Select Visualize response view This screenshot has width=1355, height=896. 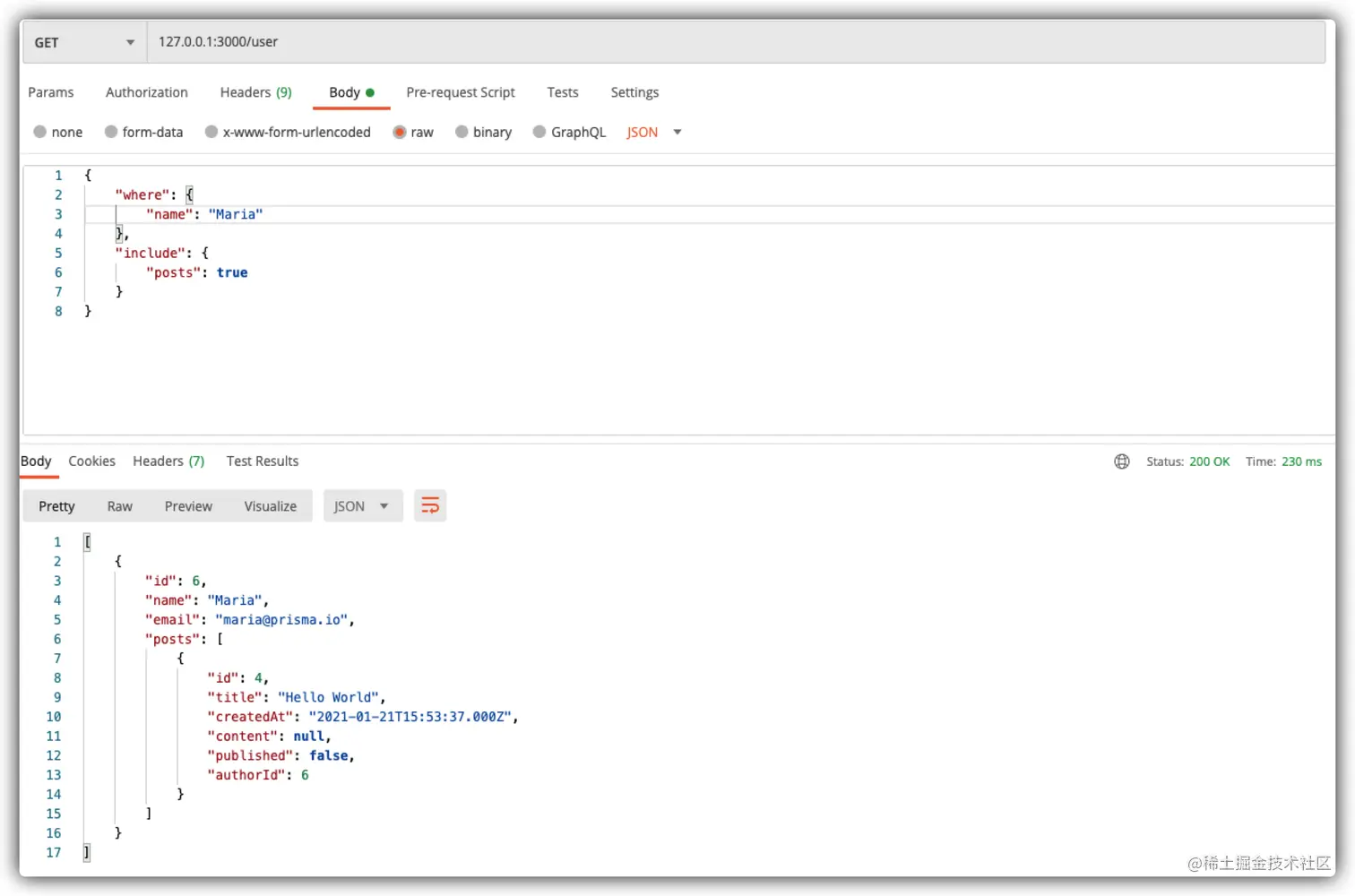tap(271, 506)
